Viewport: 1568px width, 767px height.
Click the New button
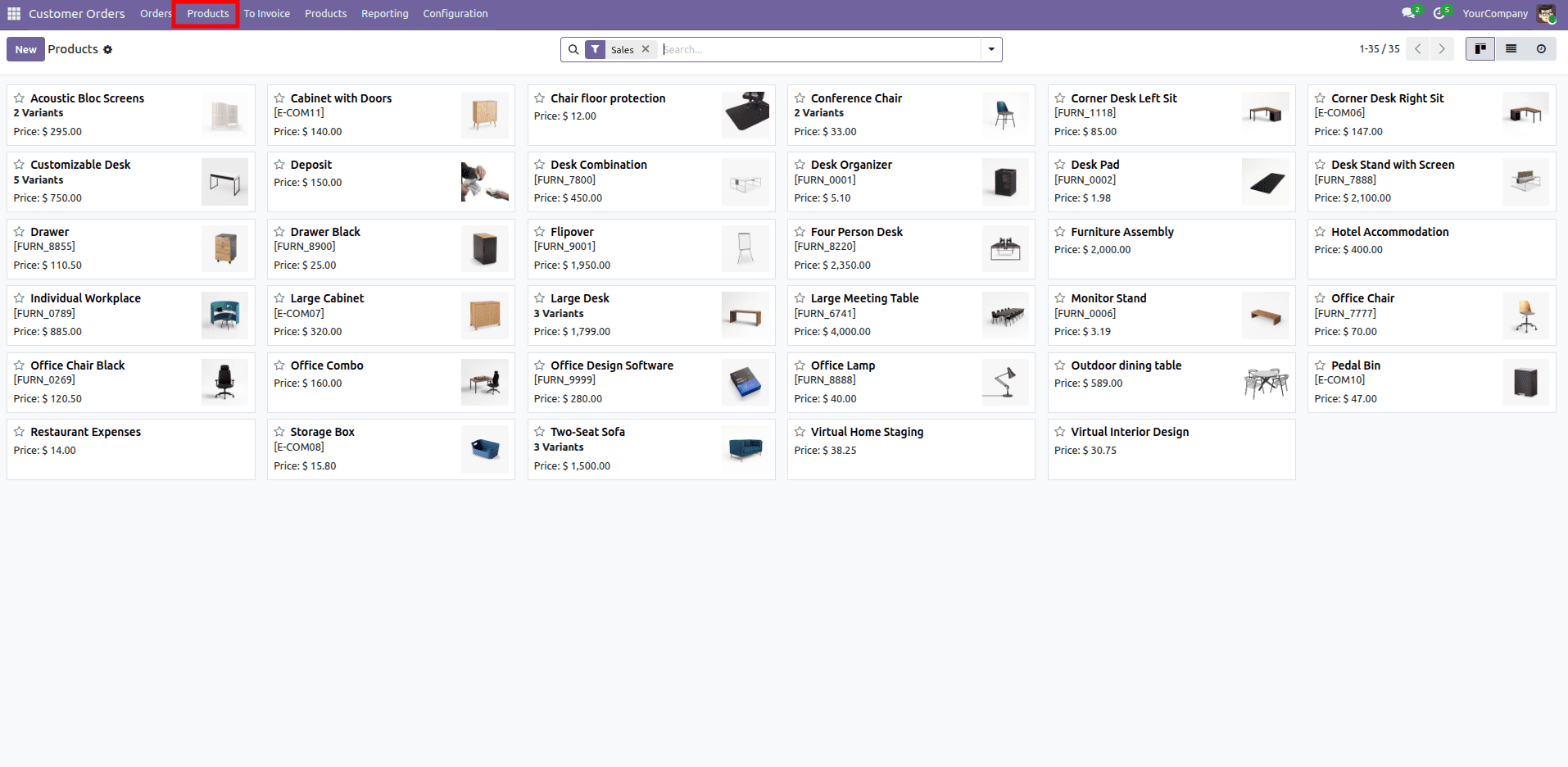pyautogui.click(x=25, y=49)
